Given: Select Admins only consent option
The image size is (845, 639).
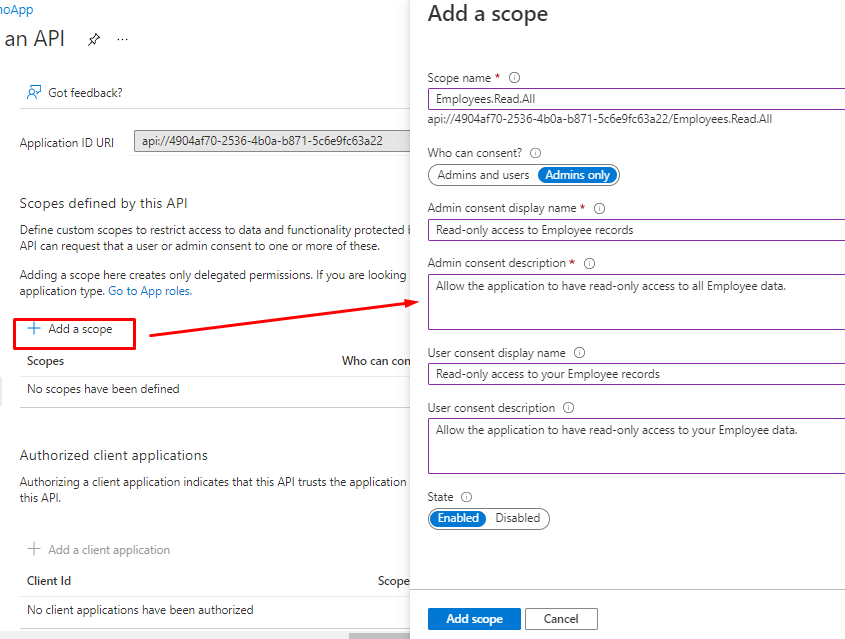Looking at the screenshot, I should coord(577,175).
